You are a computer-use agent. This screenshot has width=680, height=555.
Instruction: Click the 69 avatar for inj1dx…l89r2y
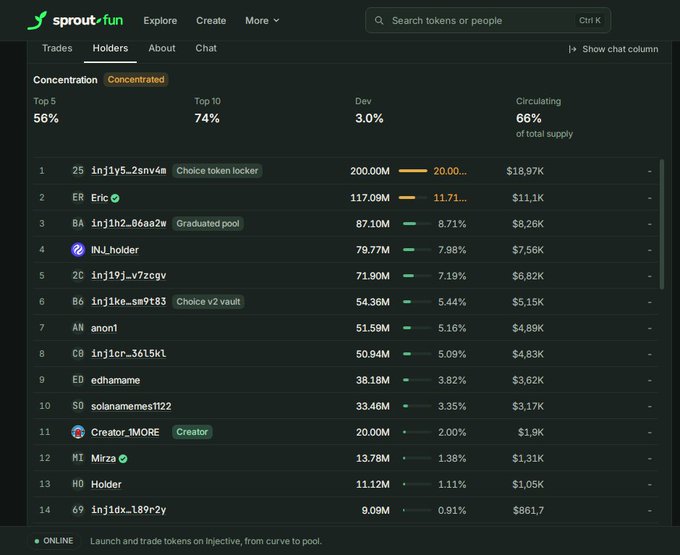(78, 510)
